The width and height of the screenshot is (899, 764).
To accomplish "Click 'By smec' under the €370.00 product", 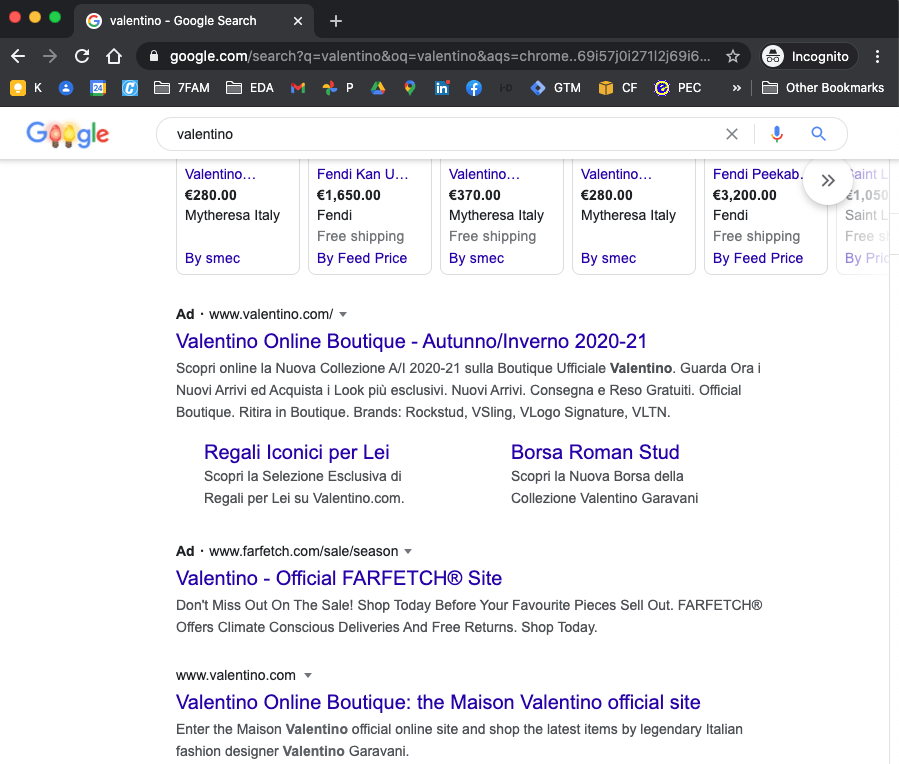I will click(476, 258).
